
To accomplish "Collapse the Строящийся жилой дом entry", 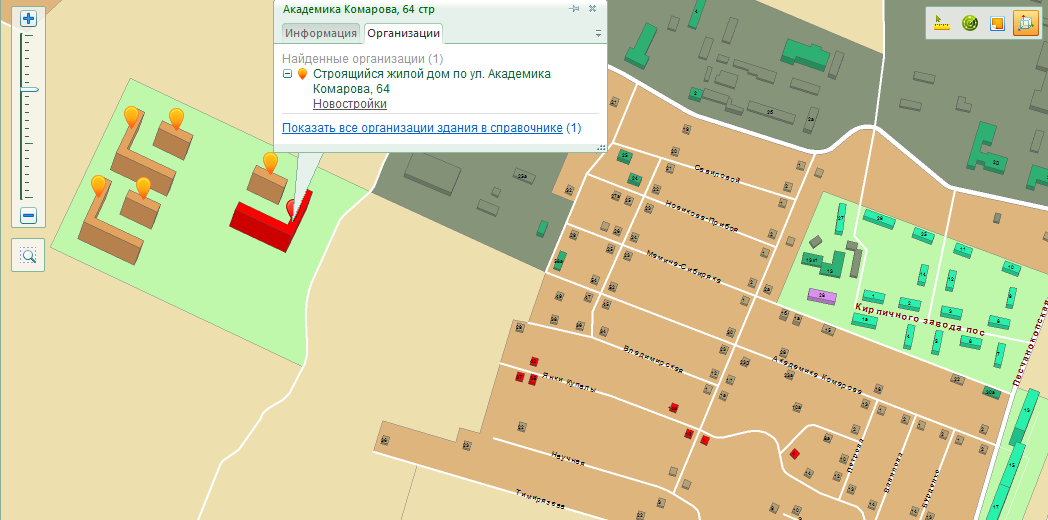I will click(x=288, y=74).
